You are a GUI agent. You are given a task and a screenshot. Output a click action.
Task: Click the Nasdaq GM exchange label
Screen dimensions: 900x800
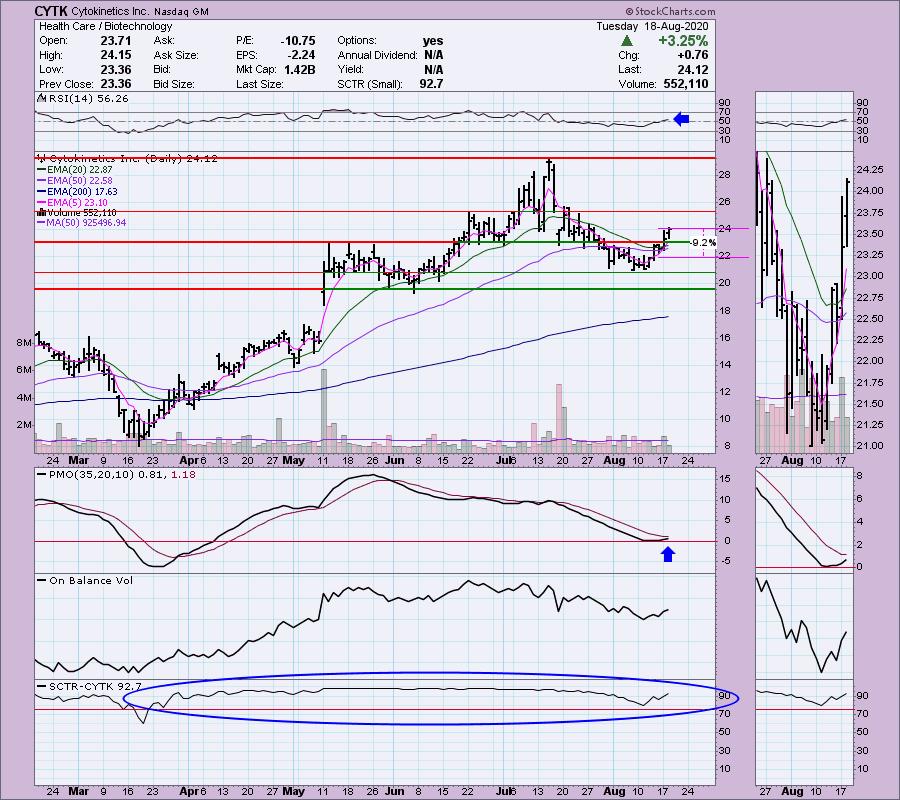point(181,11)
